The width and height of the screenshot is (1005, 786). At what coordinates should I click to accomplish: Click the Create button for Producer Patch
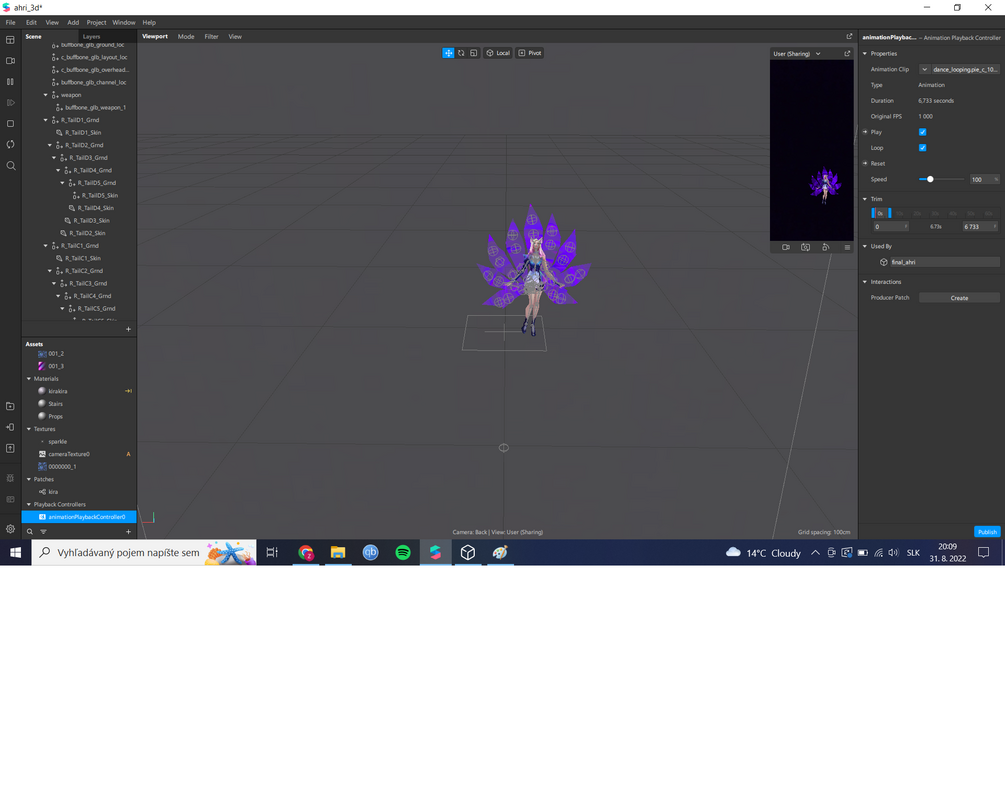[x=959, y=298]
